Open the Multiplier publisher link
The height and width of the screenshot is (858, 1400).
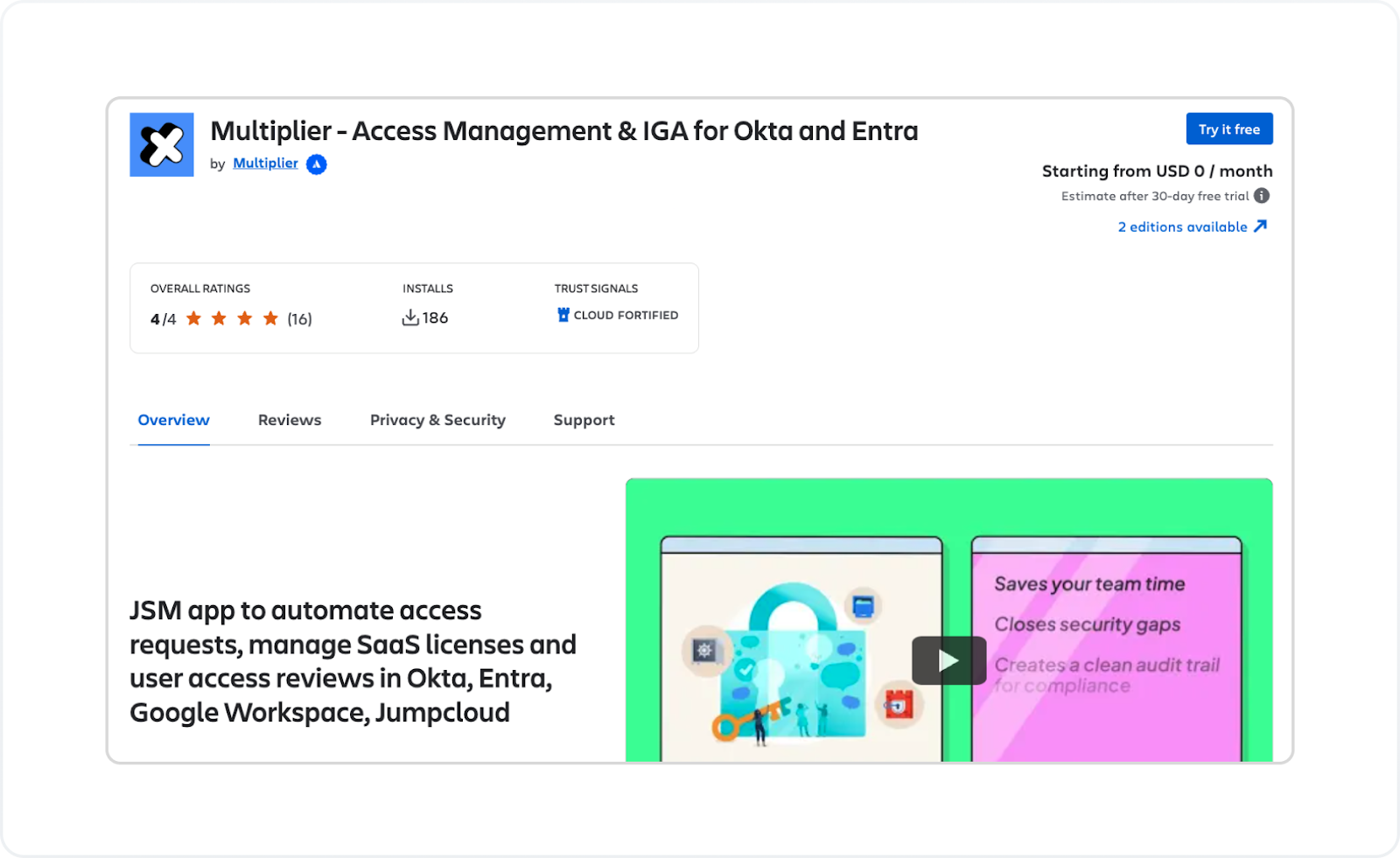pyautogui.click(x=265, y=163)
